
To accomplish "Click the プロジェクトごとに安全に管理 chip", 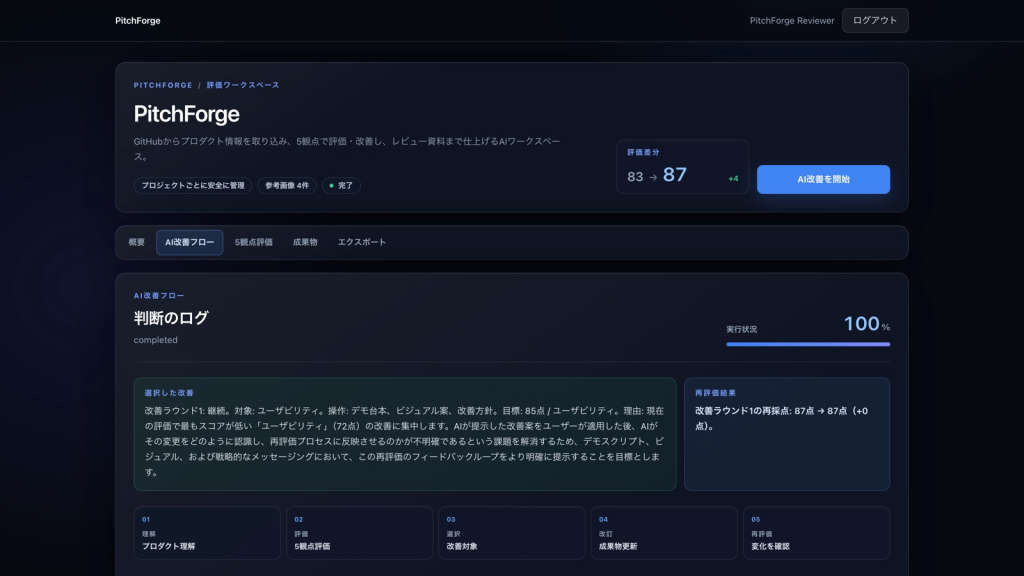I will click(193, 185).
